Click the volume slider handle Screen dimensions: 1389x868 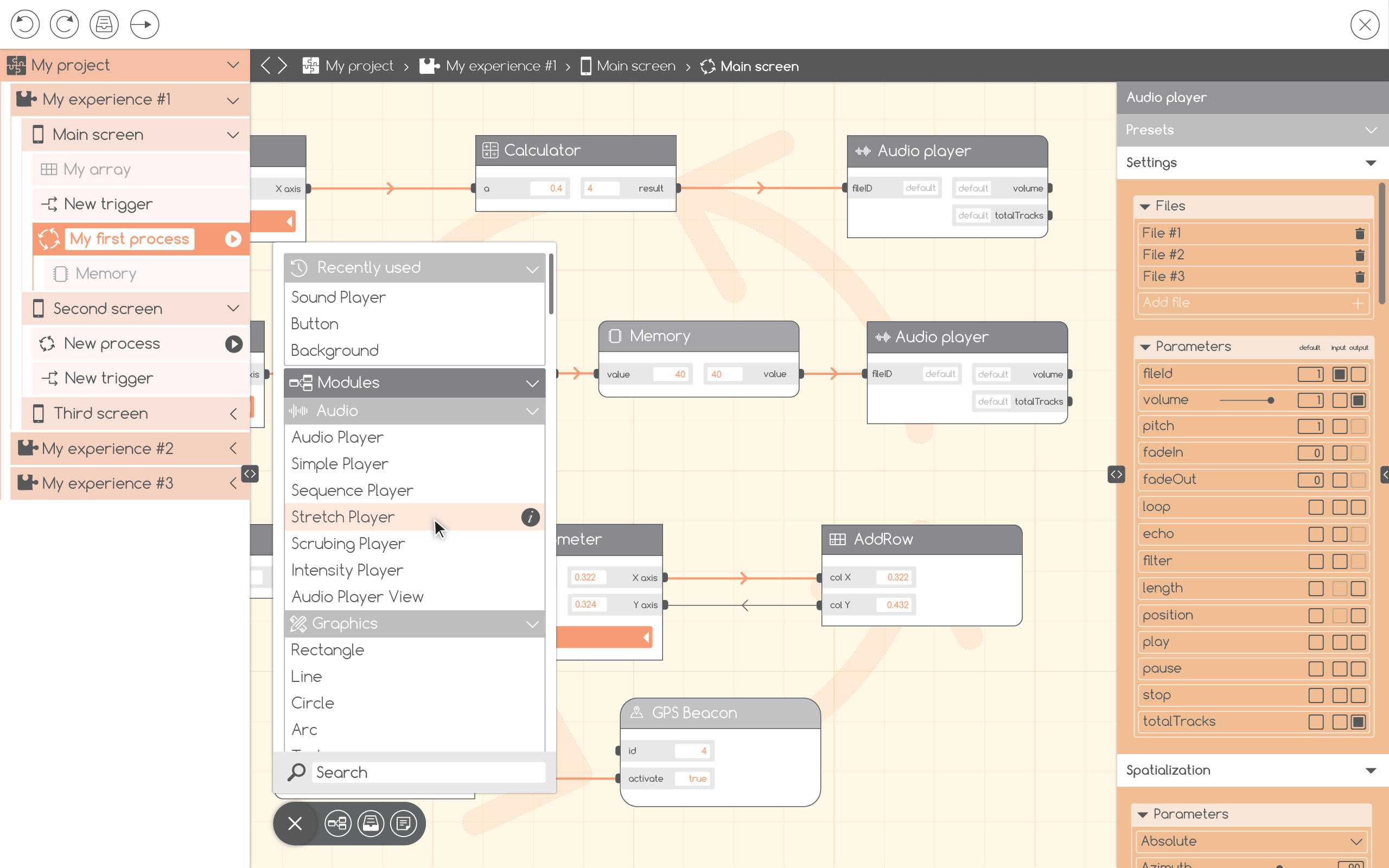(x=1271, y=401)
